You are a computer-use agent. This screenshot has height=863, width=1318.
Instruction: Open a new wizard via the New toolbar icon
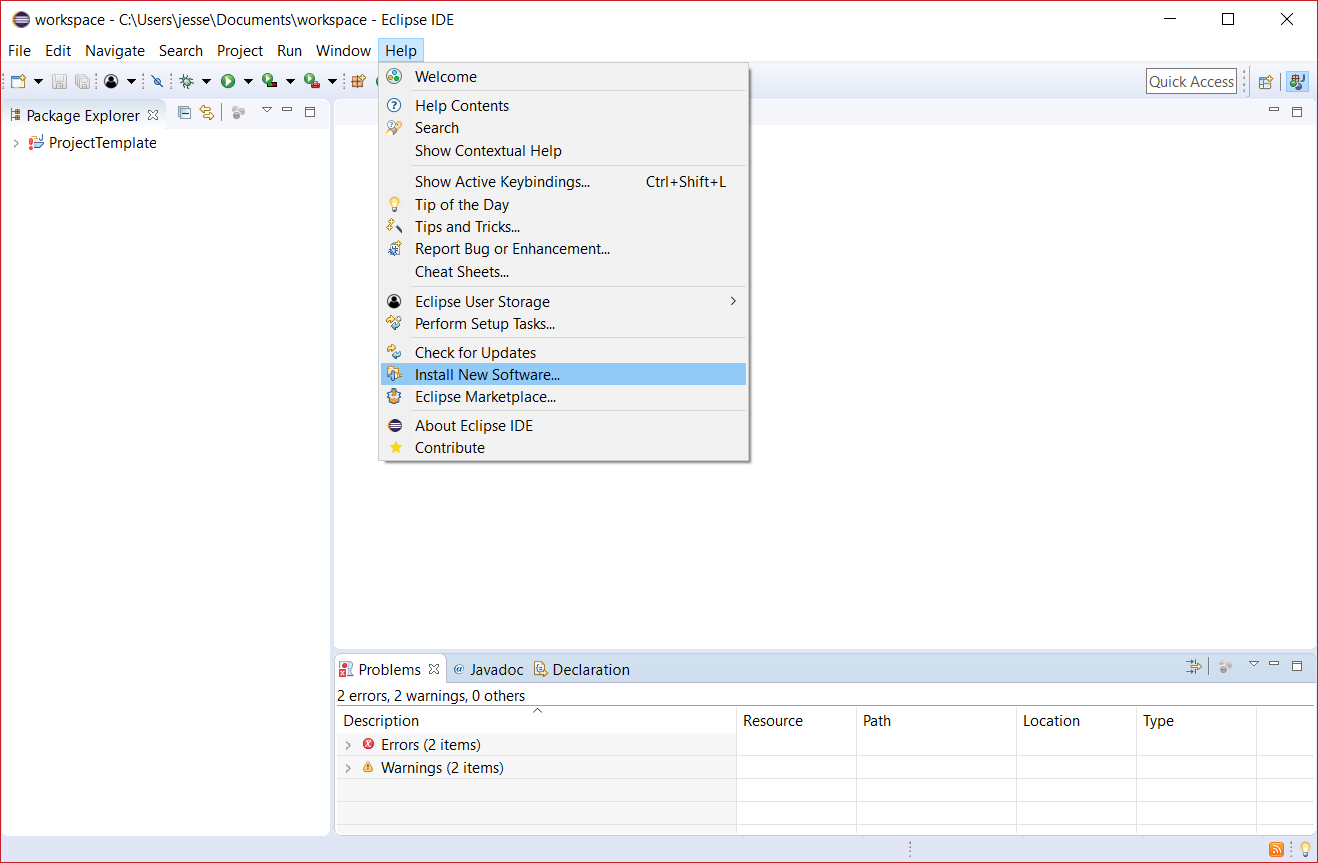pyautogui.click(x=18, y=80)
